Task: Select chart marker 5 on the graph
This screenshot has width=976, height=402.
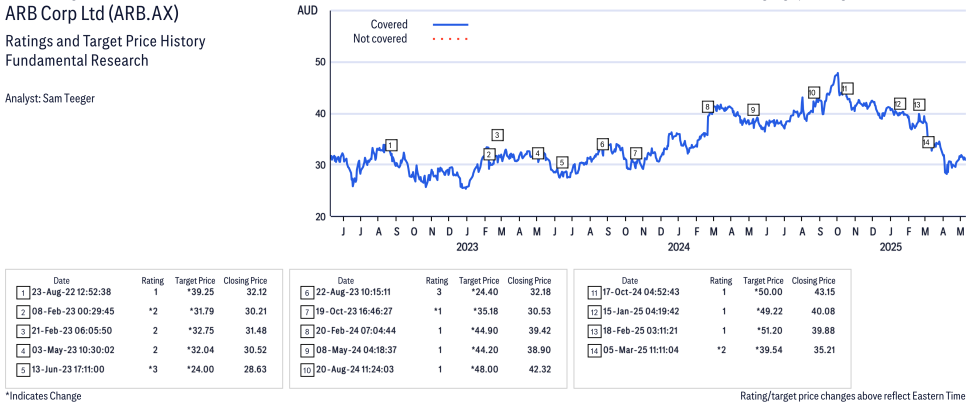Action: [x=562, y=162]
